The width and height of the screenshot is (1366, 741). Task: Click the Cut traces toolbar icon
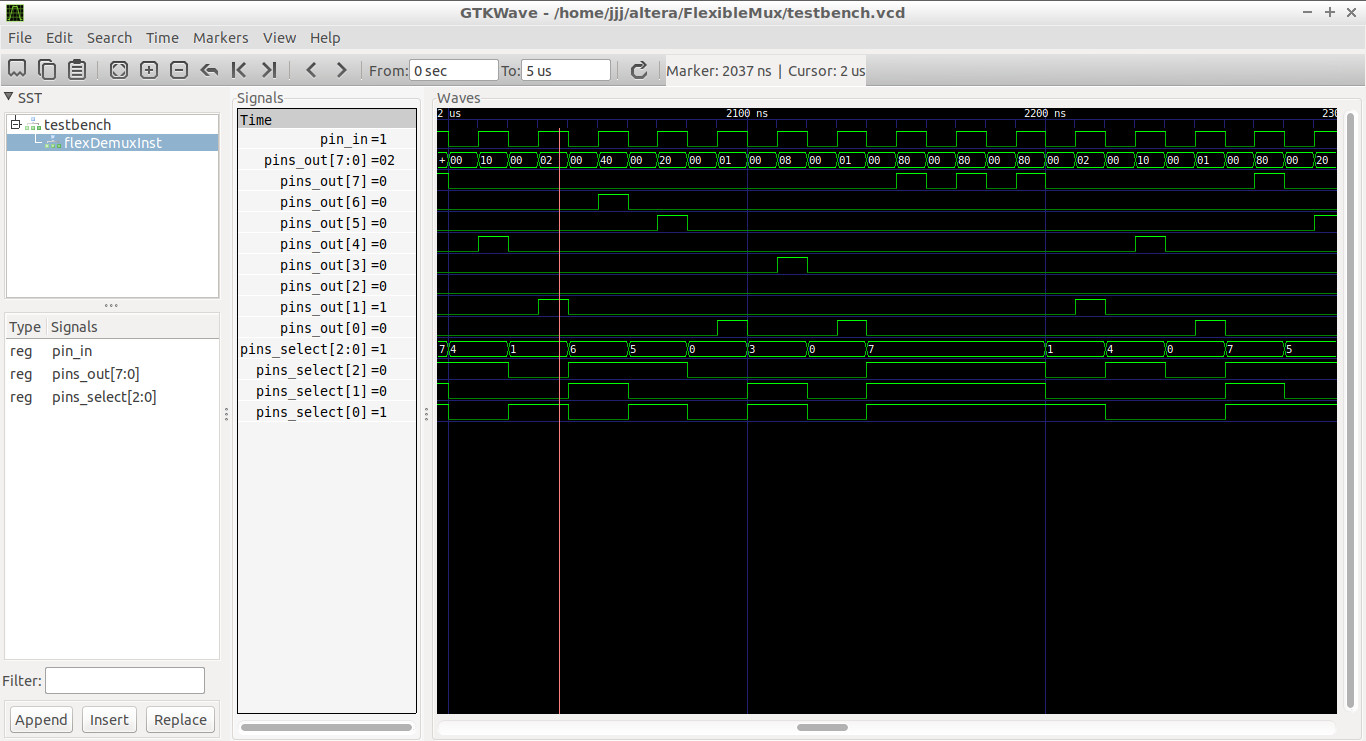(x=17, y=70)
